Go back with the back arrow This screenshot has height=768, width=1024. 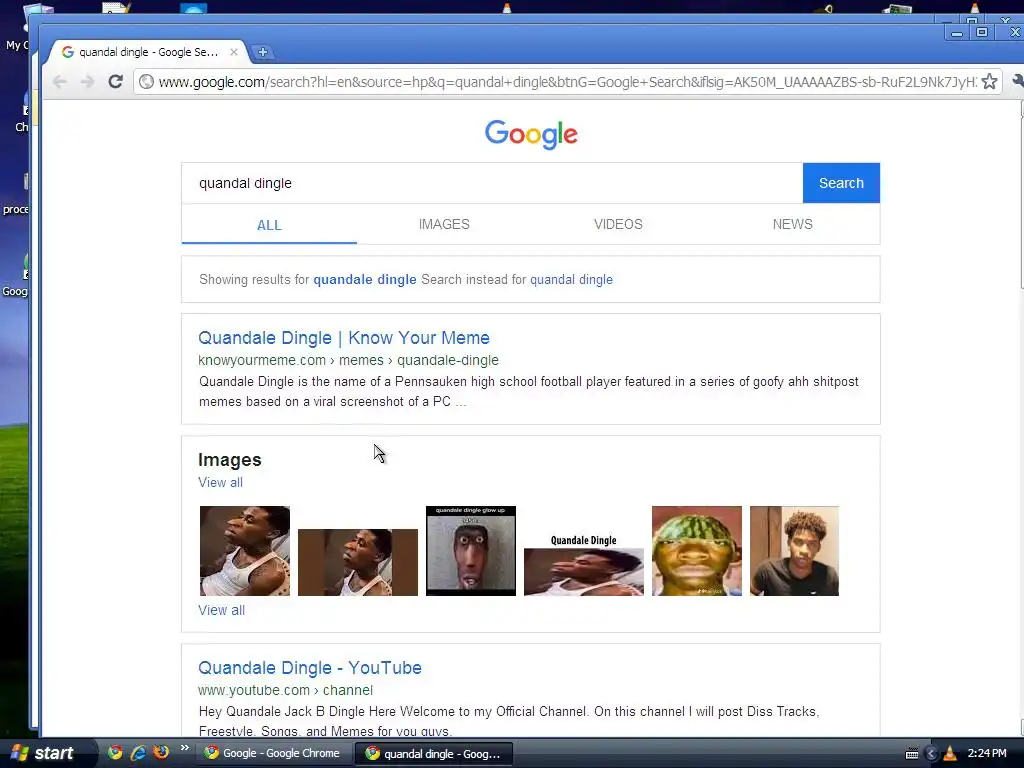(59, 82)
